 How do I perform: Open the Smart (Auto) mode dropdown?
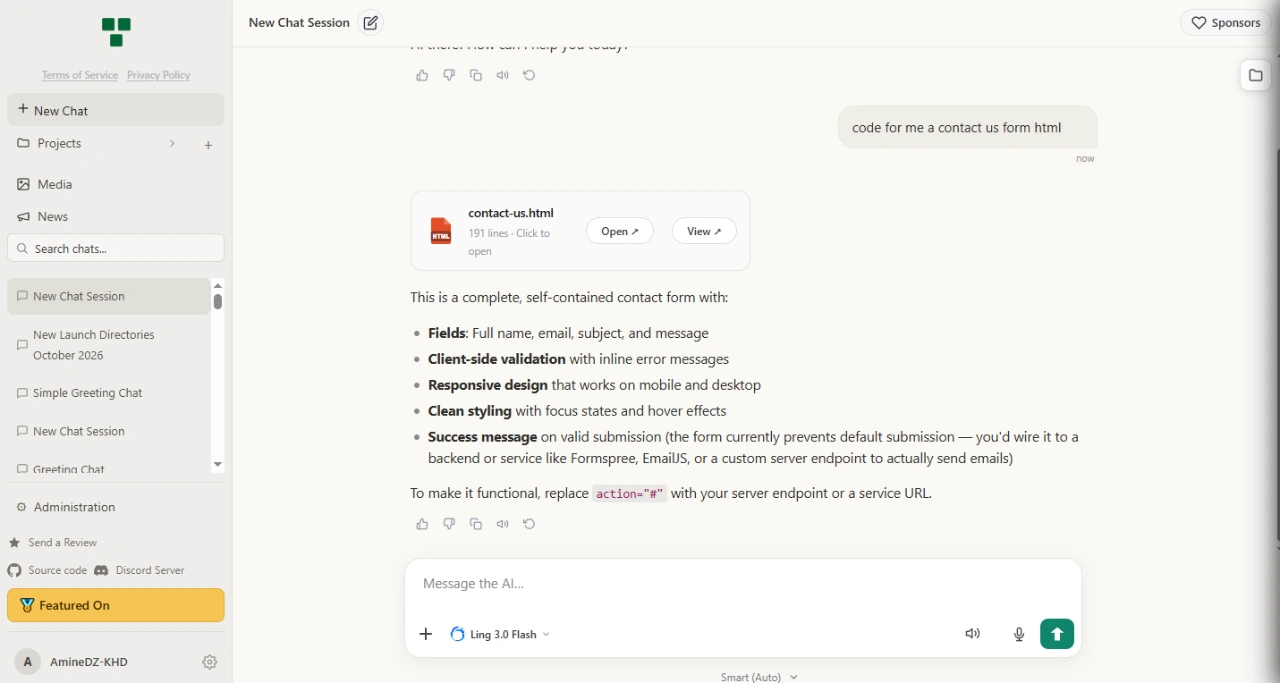point(759,677)
